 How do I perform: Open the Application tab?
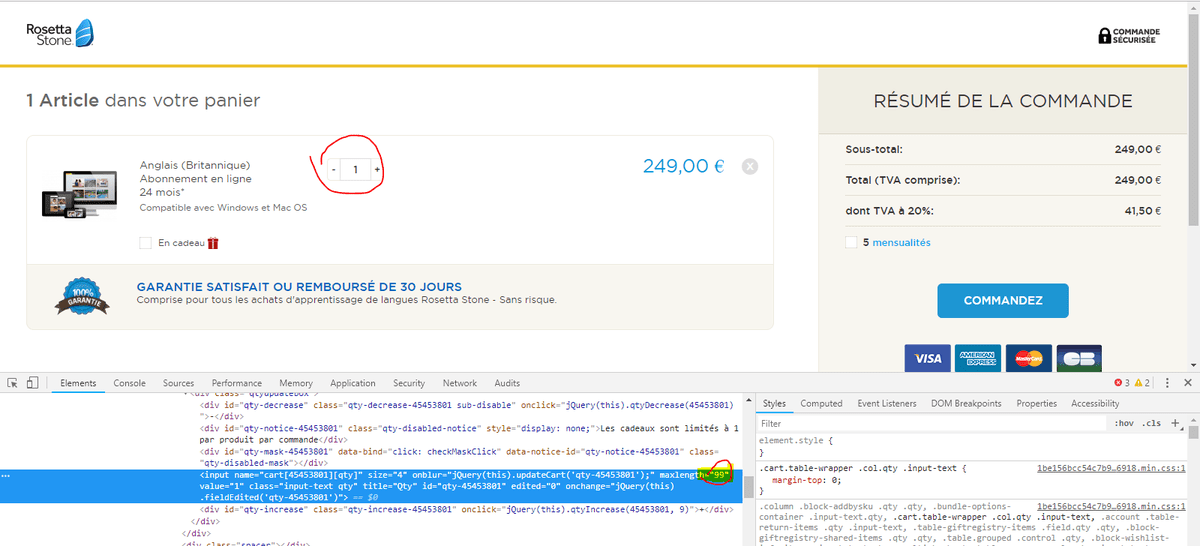click(x=353, y=383)
